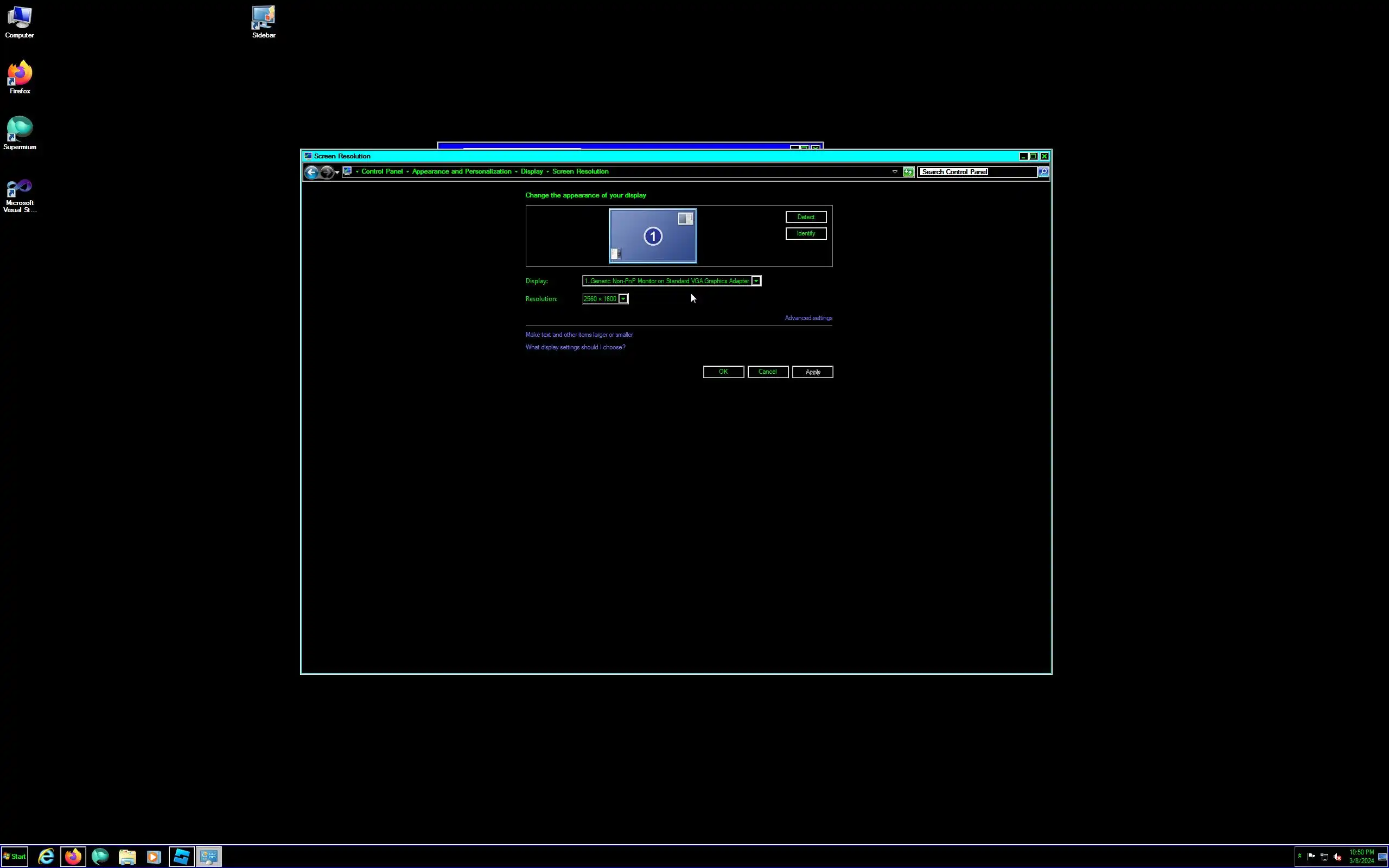Click the refresh icon beside address bar
The width and height of the screenshot is (1389, 868).
coord(908,171)
